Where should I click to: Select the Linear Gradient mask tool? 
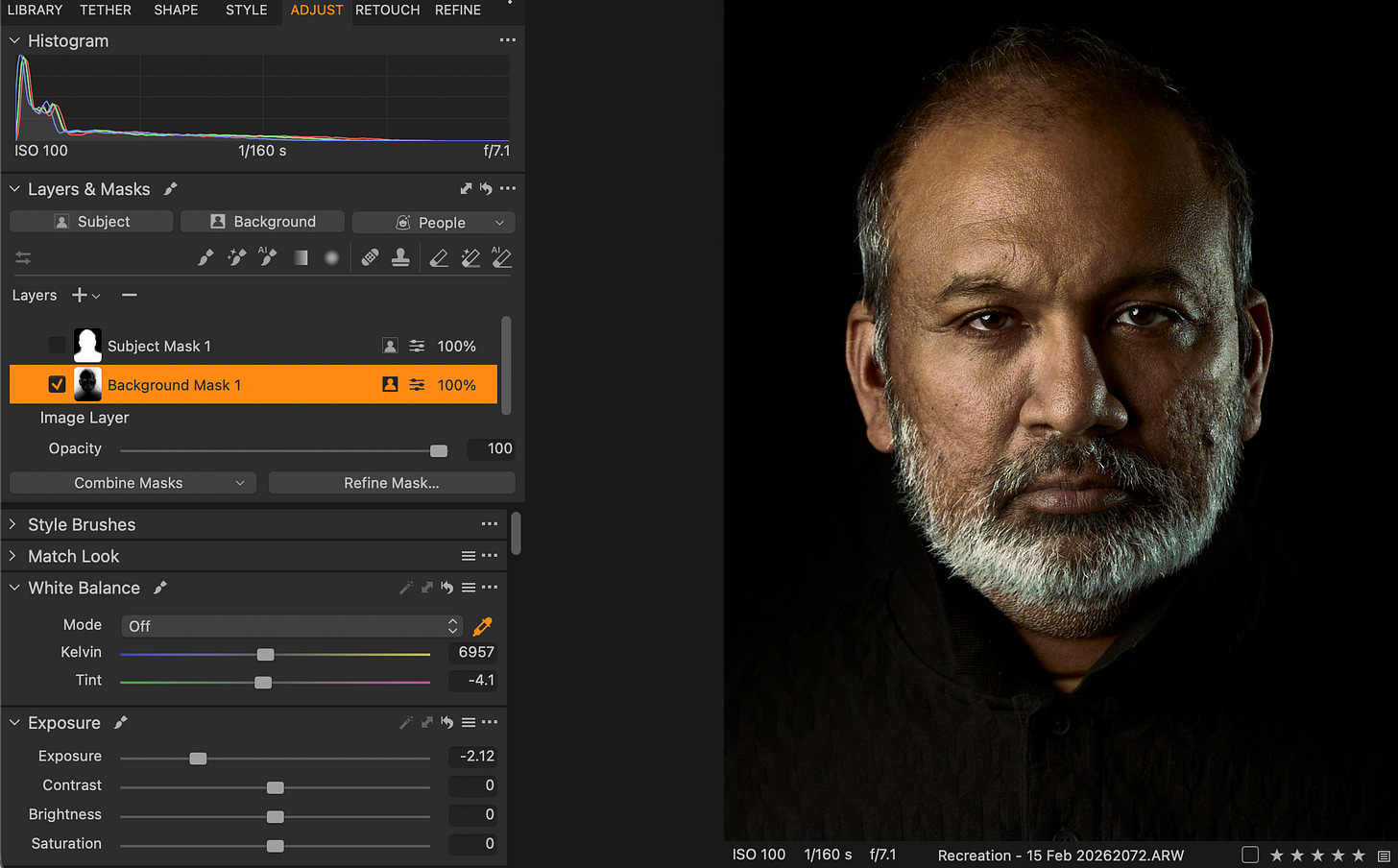point(301,257)
